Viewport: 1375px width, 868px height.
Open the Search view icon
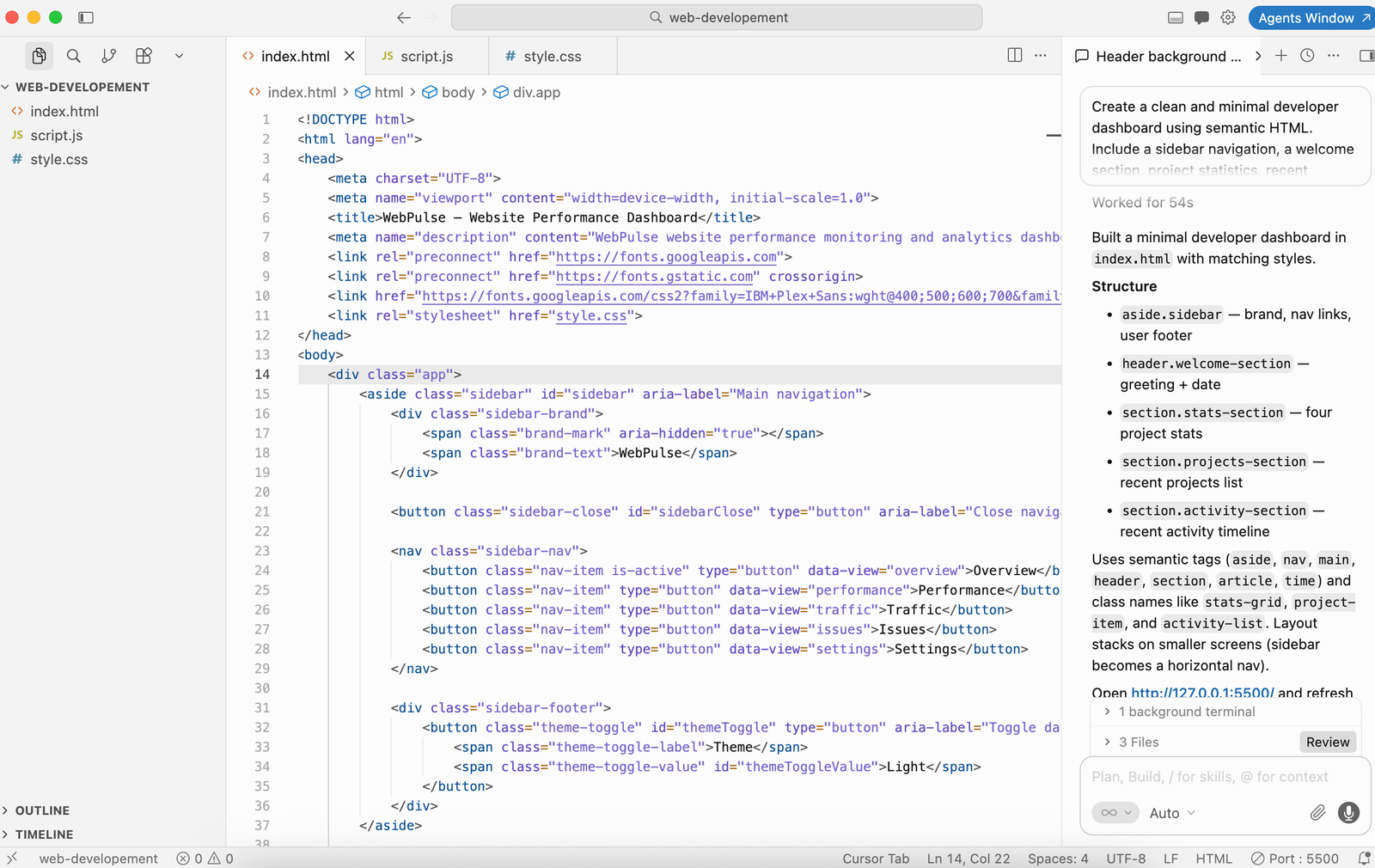[74, 56]
